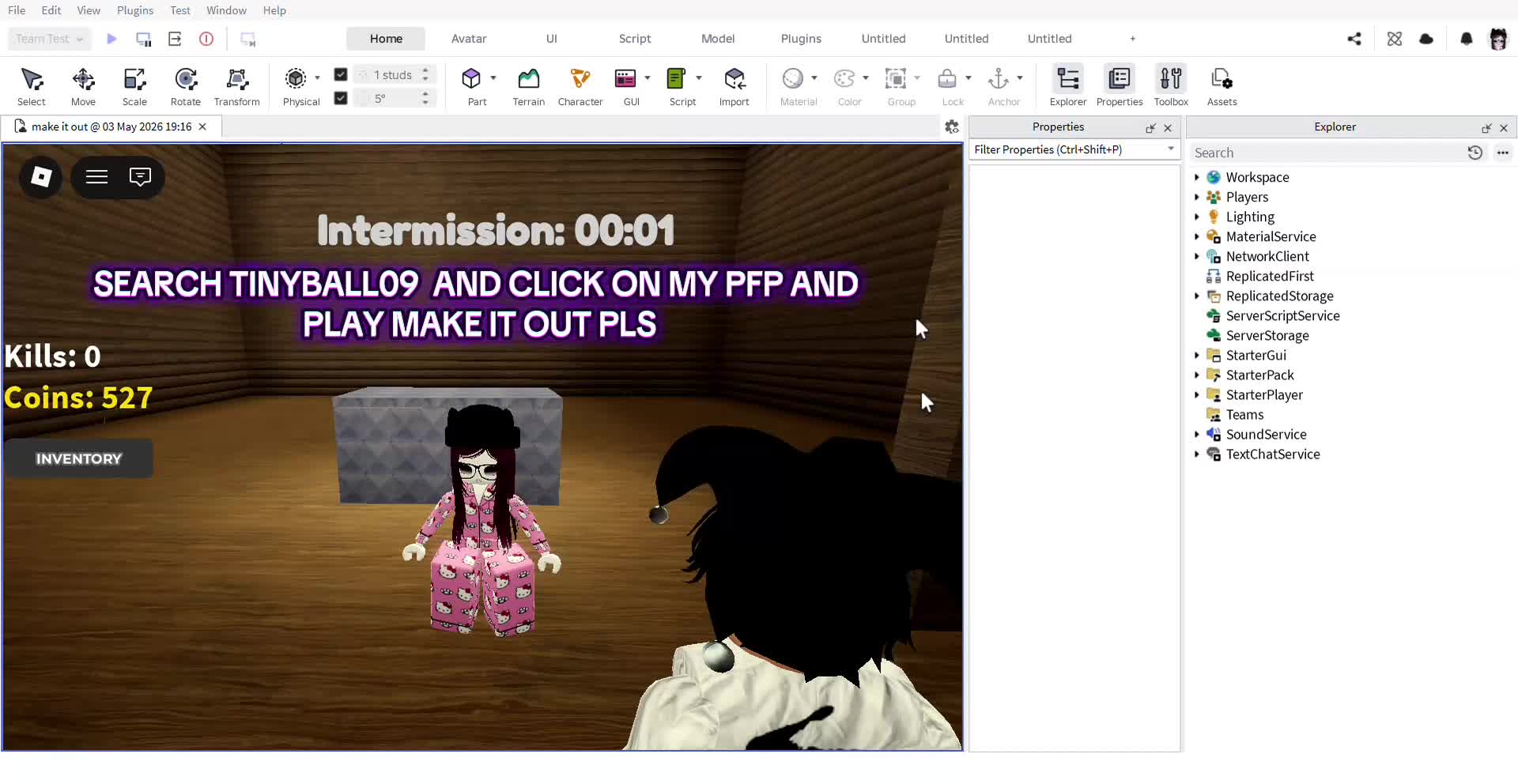Open the Material picker
This screenshot has height=784, width=1518.
(792, 78)
